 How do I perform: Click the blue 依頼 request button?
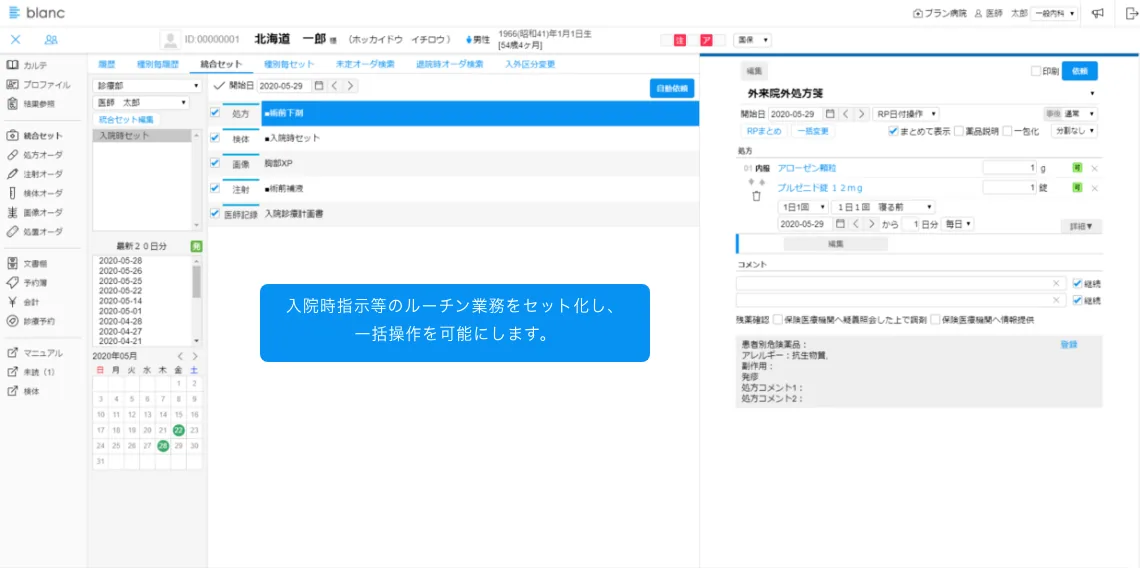1080,71
